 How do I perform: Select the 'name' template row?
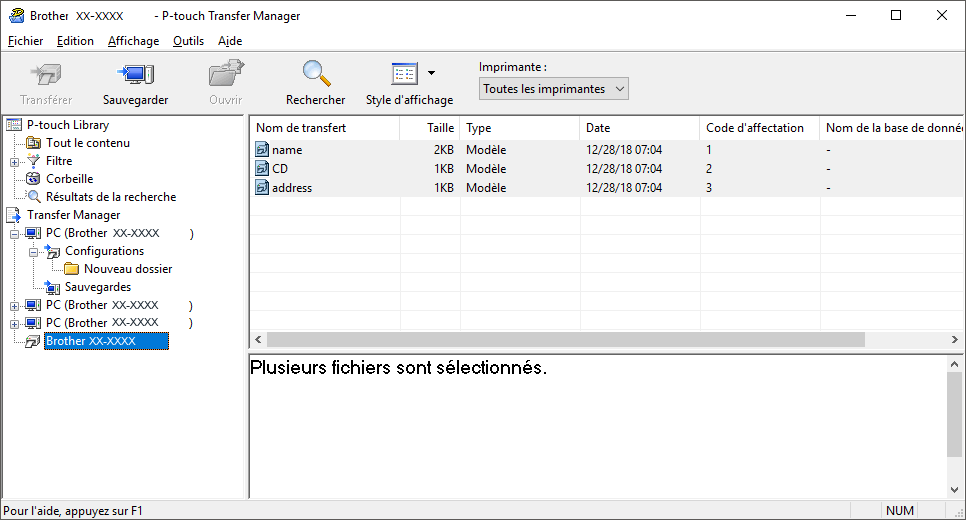pyautogui.click(x=607, y=150)
